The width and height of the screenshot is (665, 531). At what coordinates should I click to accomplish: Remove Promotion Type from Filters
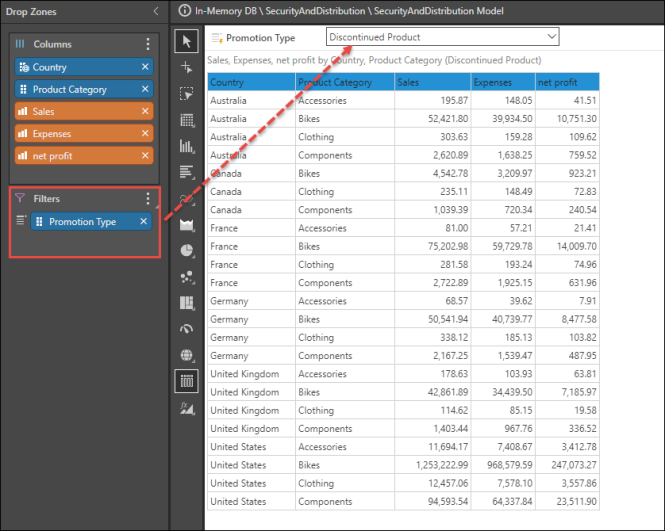tap(144, 222)
